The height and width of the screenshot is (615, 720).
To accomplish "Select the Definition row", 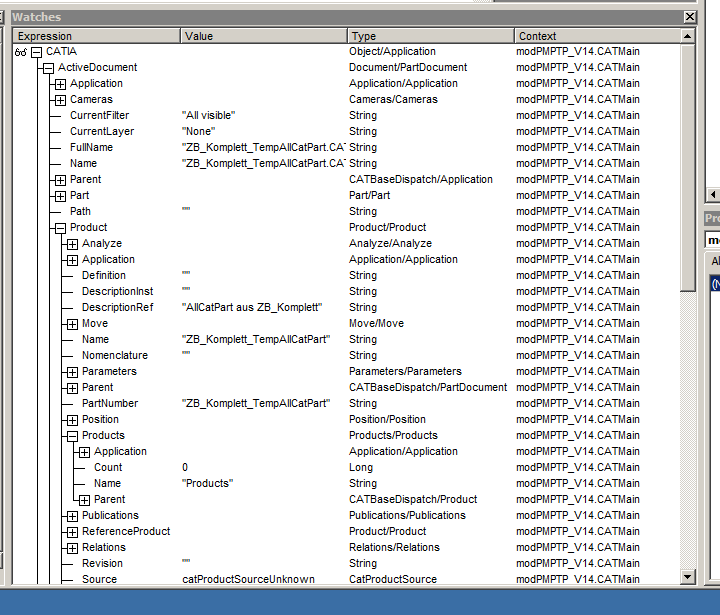I will (x=347, y=275).
